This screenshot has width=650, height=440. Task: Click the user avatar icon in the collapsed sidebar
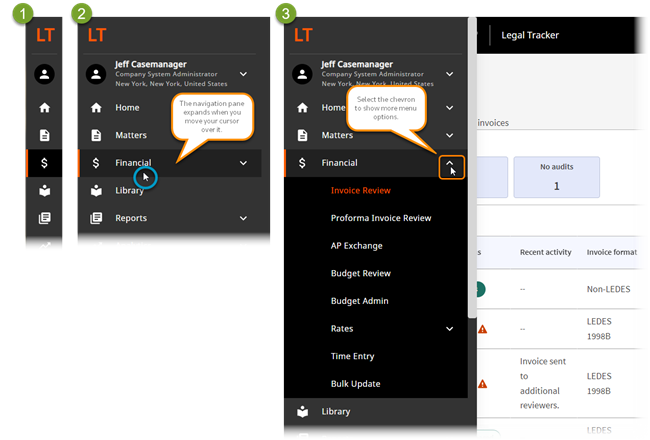point(44,74)
